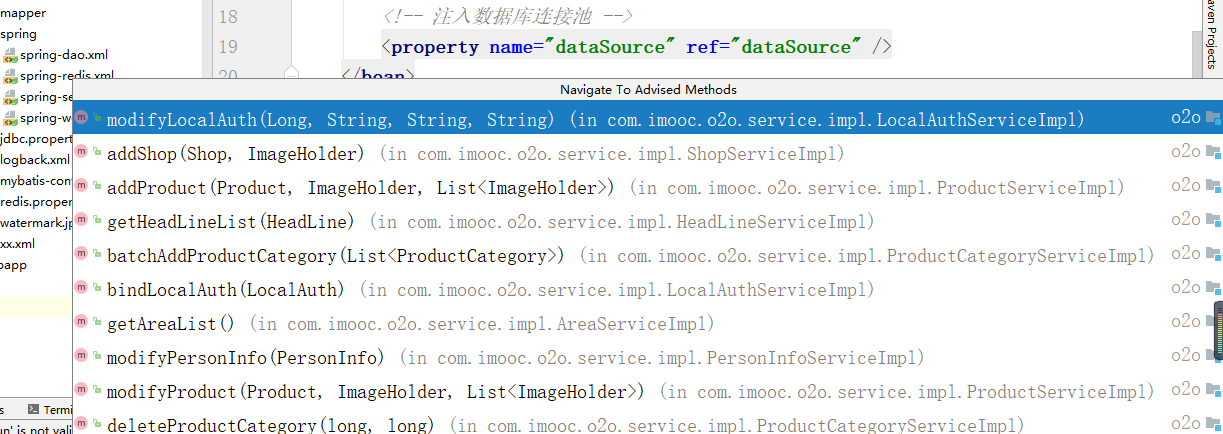The image size is (1223, 434).
Task: Click method icon beside addProduct
Action: point(82,187)
